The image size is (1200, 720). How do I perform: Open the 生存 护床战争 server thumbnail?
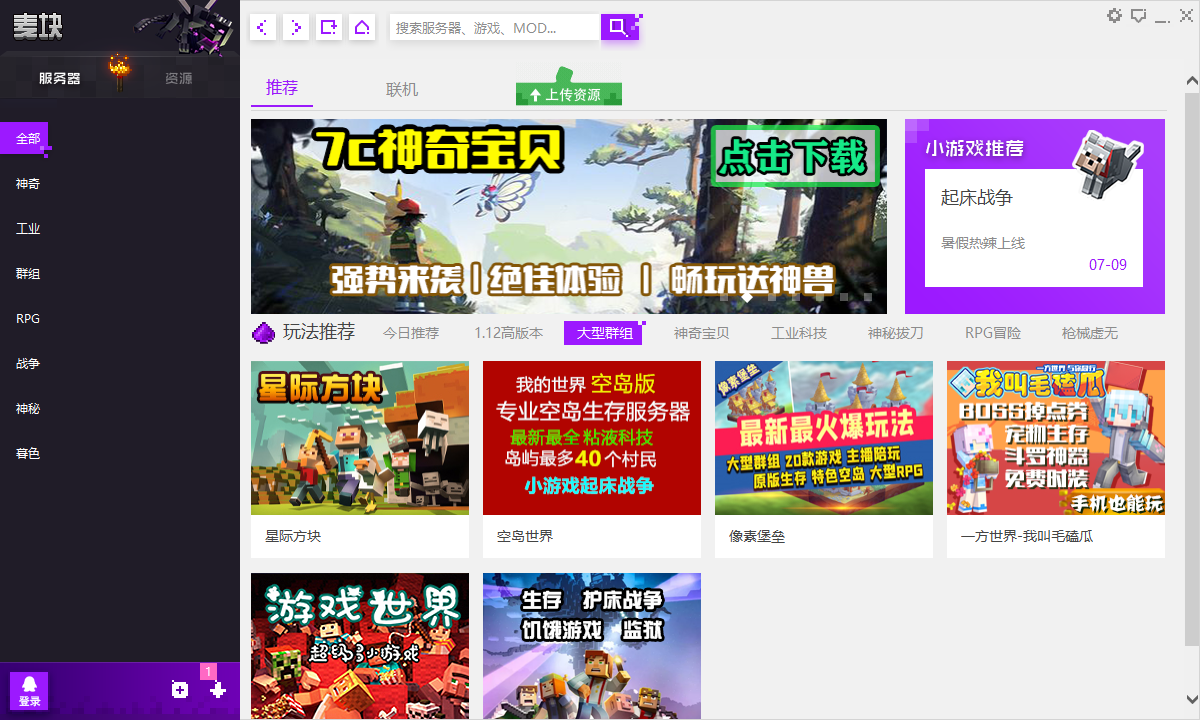coord(592,646)
